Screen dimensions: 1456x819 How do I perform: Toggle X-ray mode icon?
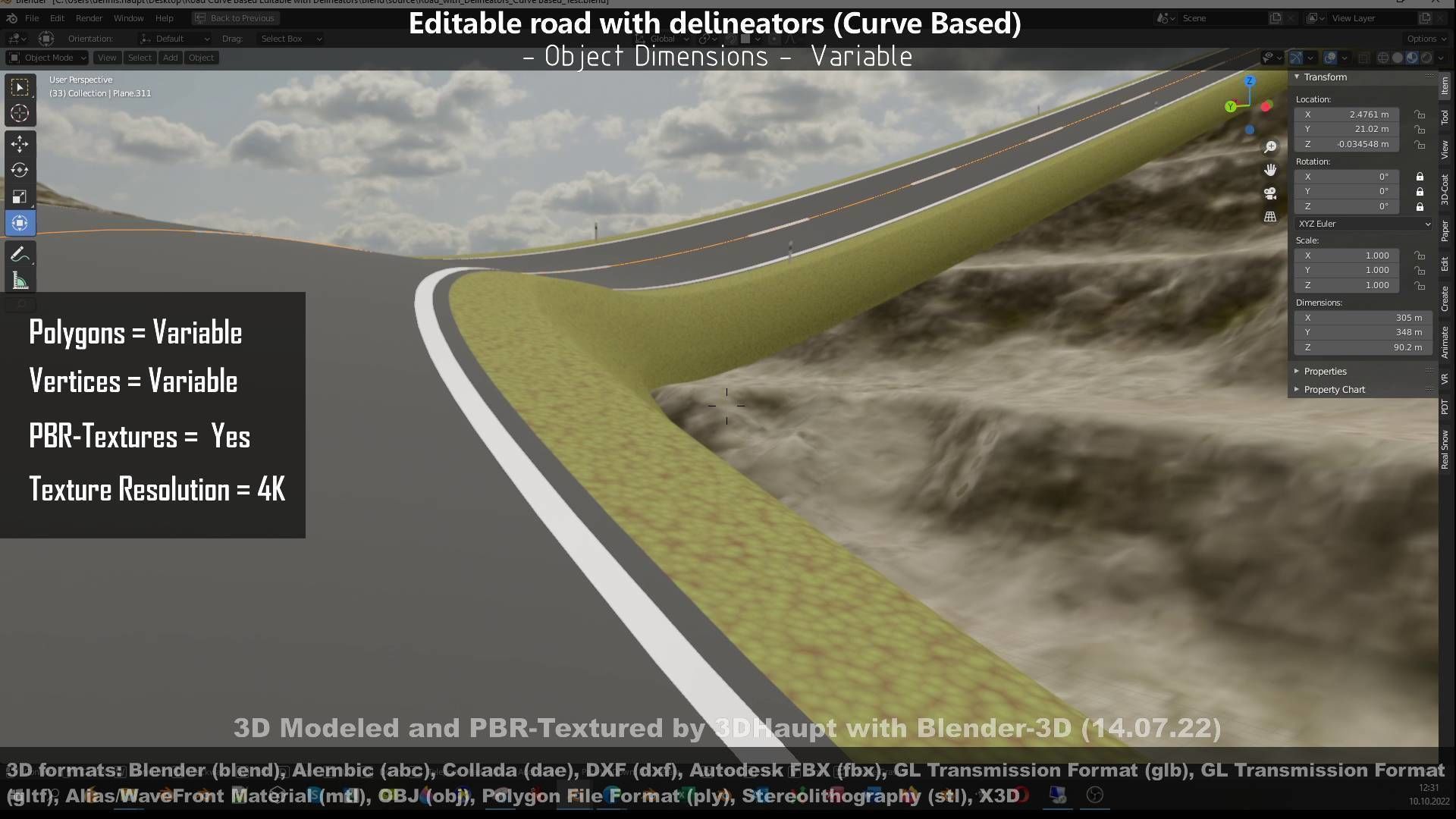point(1363,58)
